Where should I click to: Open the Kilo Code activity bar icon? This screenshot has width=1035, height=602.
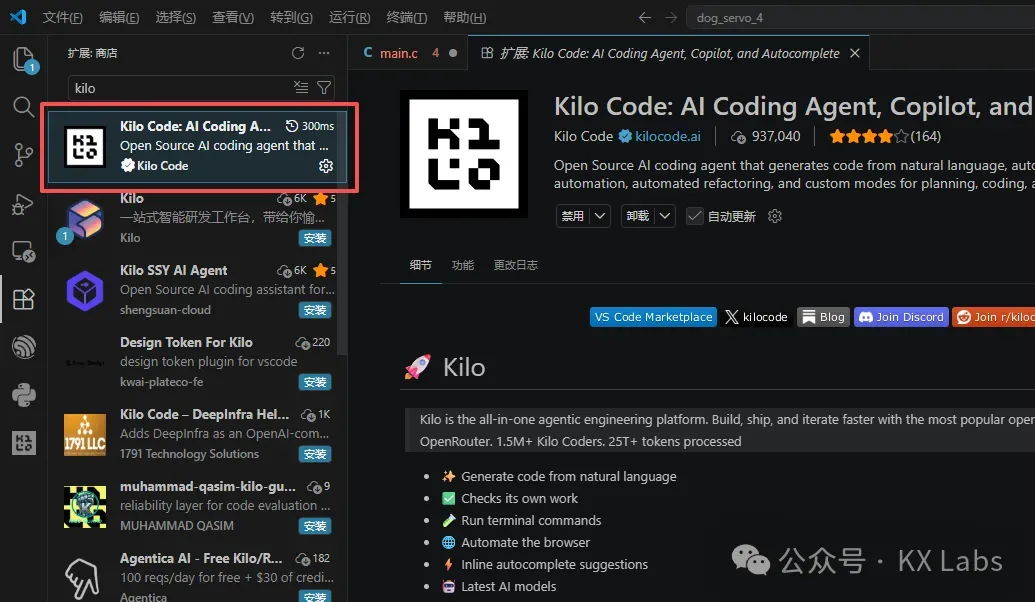point(23,442)
